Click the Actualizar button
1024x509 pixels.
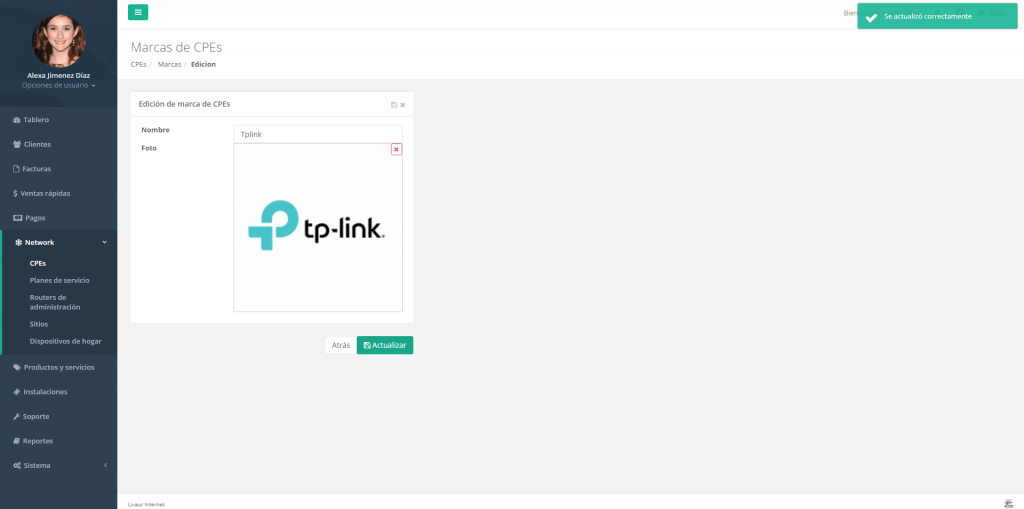(x=385, y=345)
